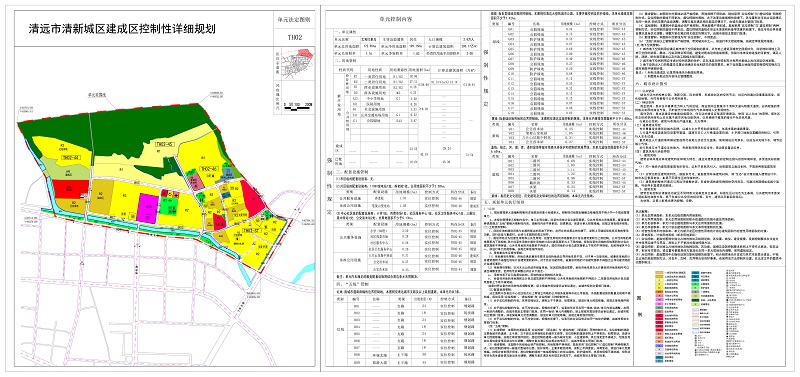This screenshot has height=377, width=800.
Task: Select the TH02-44 block label
Action: click(71, 158)
